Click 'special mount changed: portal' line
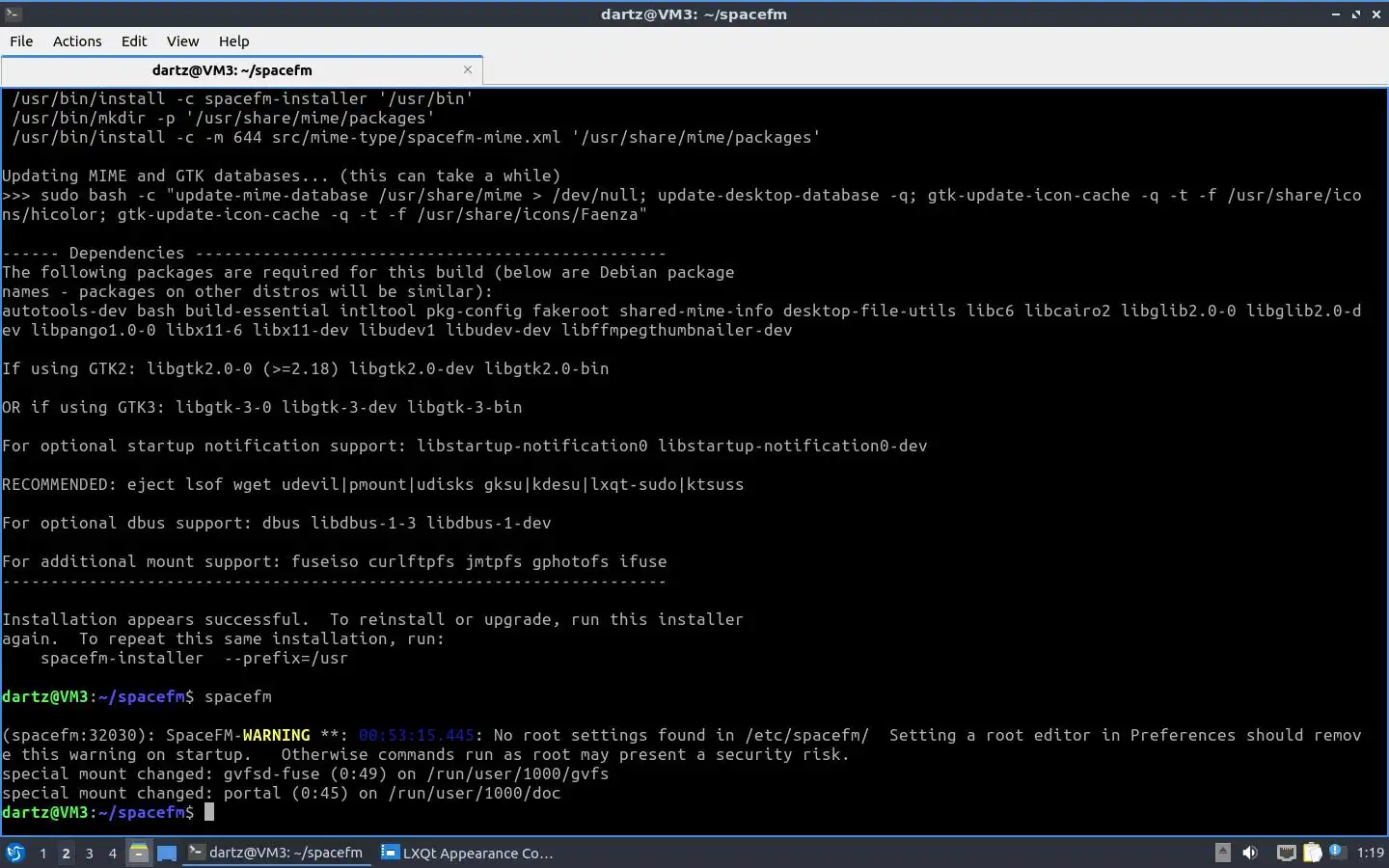The image size is (1389, 868). point(282,793)
